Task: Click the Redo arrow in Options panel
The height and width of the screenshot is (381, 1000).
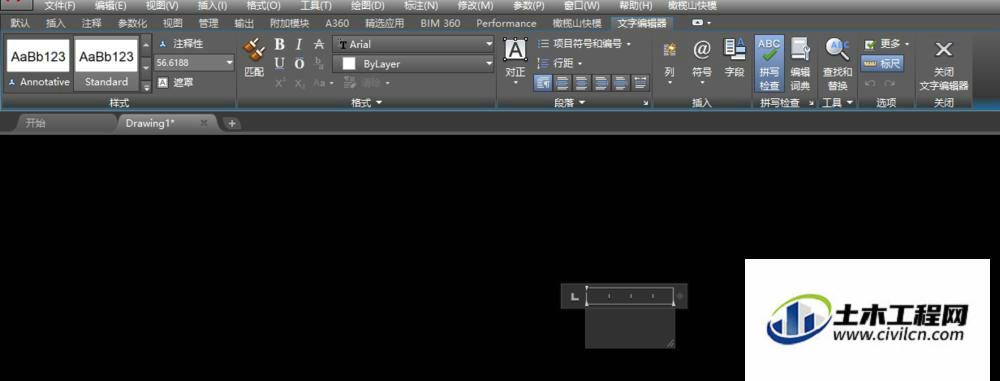Action: pos(889,84)
